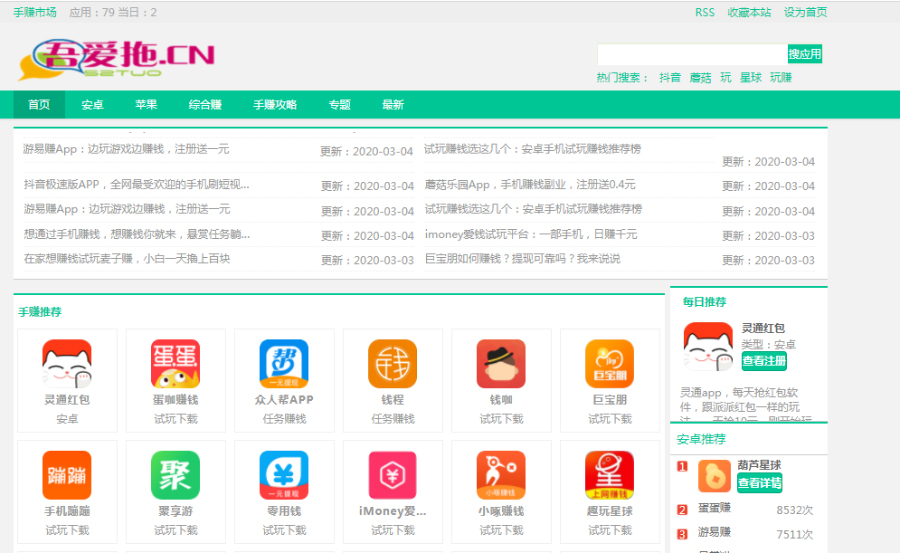This screenshot has width=900, height=553.
Task: Open the 灵通红包 app icon in 手赚推荐
Action: pyautogui.click(x=67, y=363)
